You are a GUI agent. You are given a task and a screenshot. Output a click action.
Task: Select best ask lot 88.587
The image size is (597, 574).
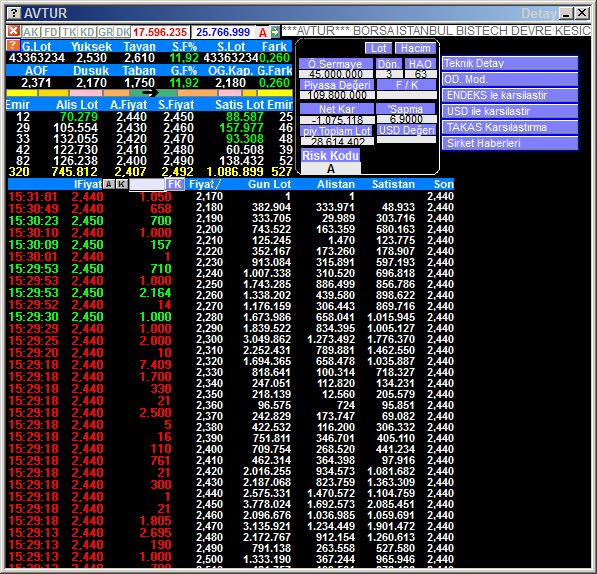coord(244,117)
